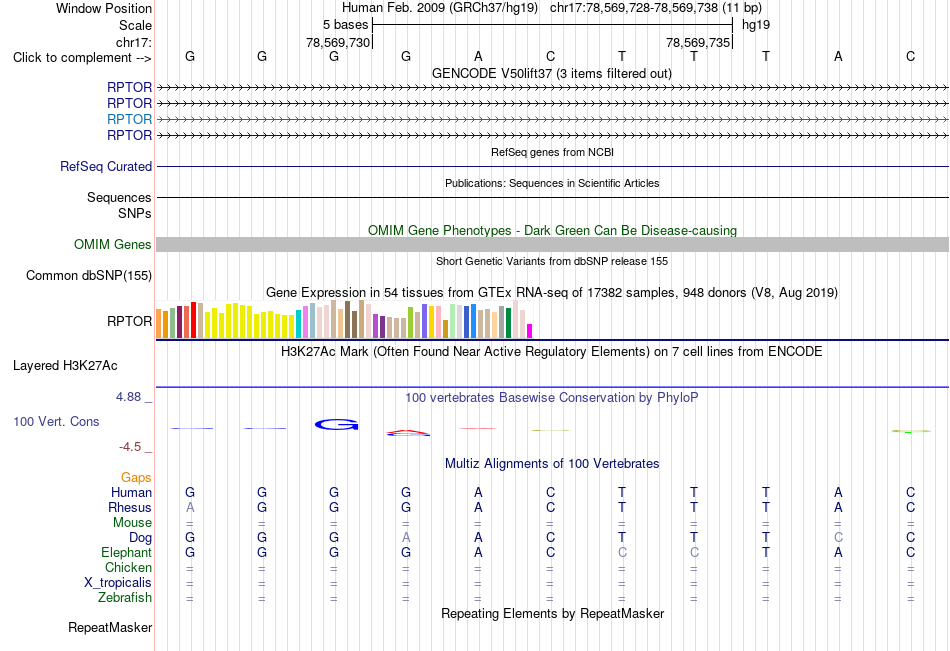Click the SNPs track label
Screen dimensions: 950x651
pos(135,213)
